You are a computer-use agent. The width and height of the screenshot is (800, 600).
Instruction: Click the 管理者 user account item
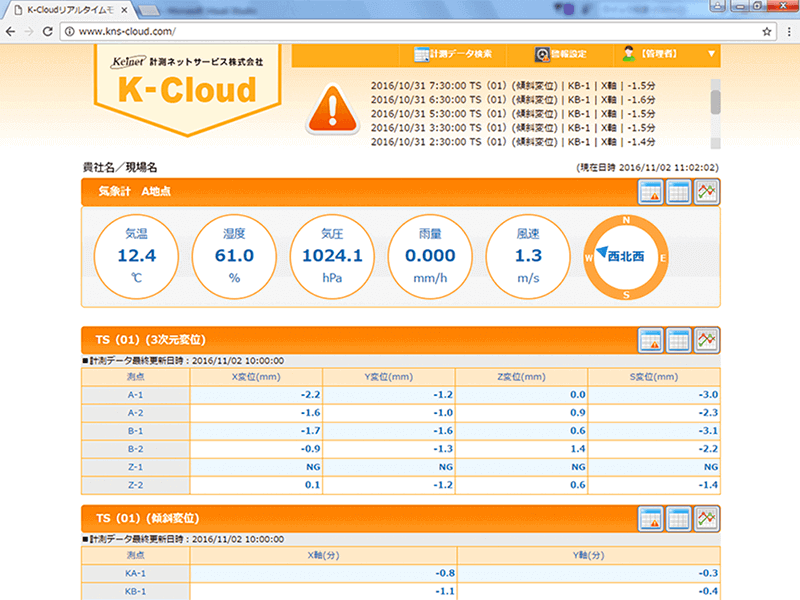pos(656,54)
